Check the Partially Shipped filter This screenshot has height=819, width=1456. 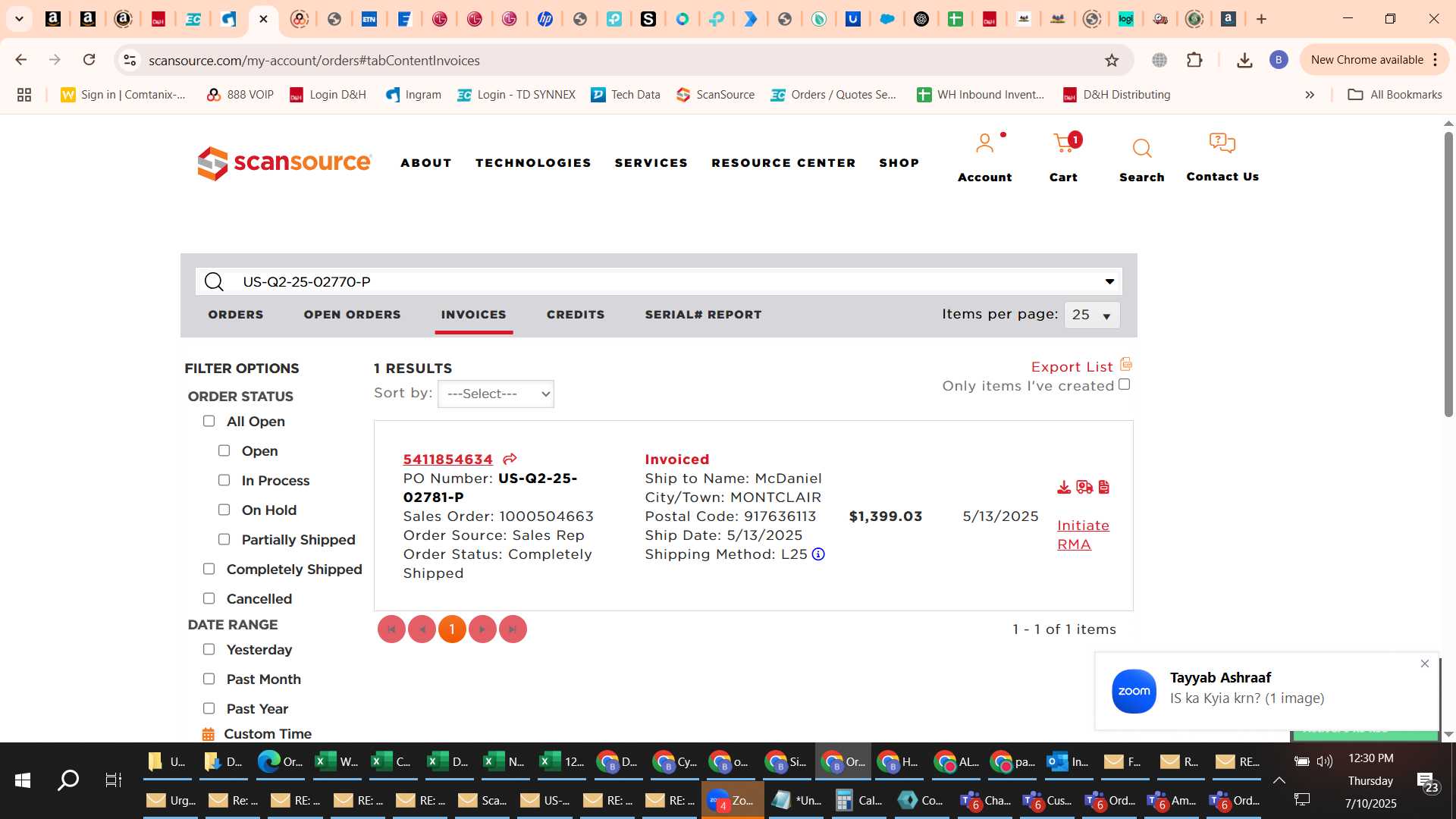pos(224,539)
